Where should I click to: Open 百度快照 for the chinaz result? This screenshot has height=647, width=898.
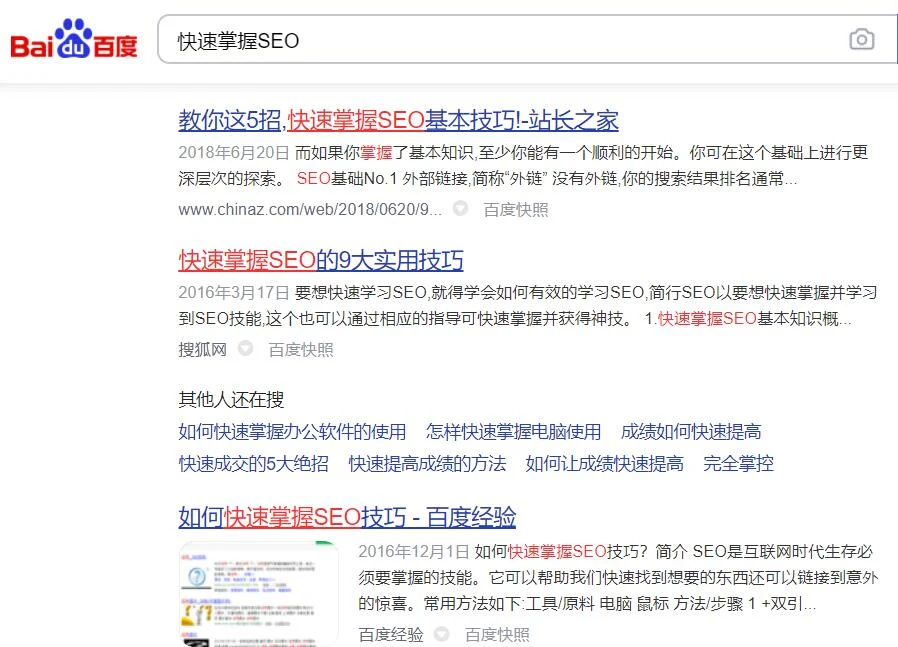(x=515, y=210)
